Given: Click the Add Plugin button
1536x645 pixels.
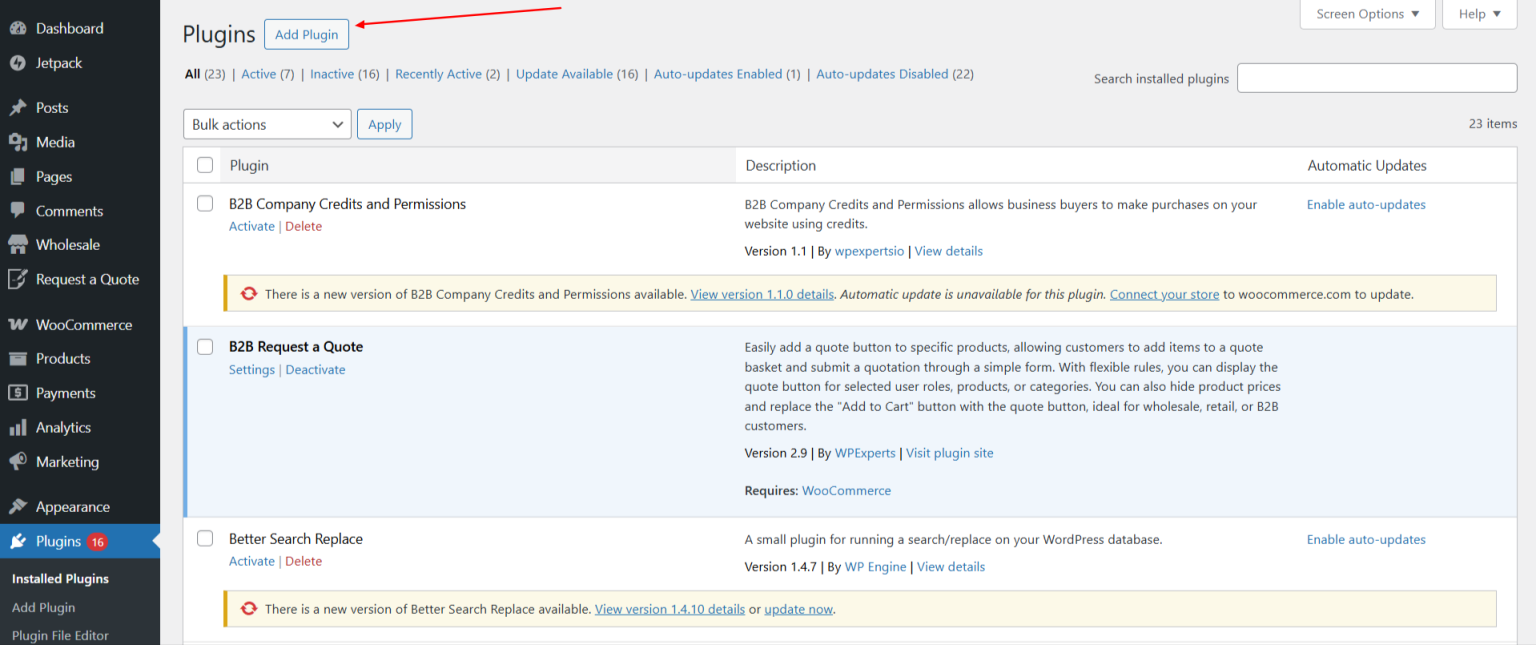Looking at the screenshot, I should [306, 33].
